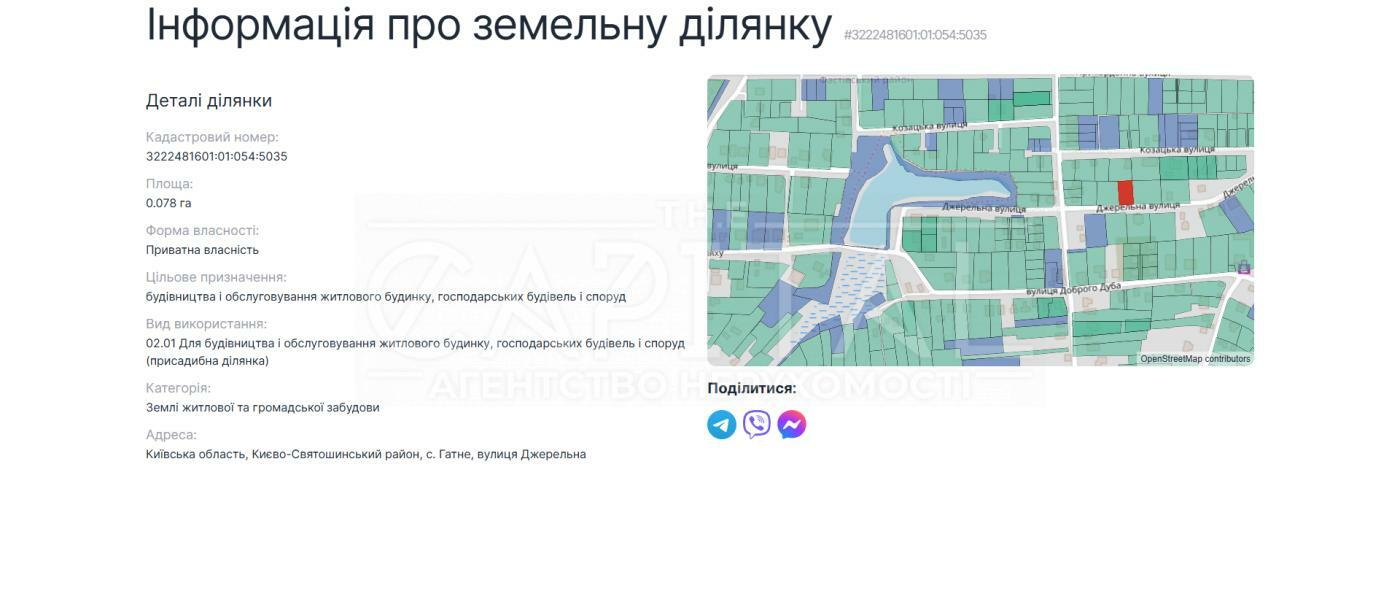Open the OpenStreetMap contributors attribution link
This screenshot has width=1400, height=599.
coord(1195,359)
